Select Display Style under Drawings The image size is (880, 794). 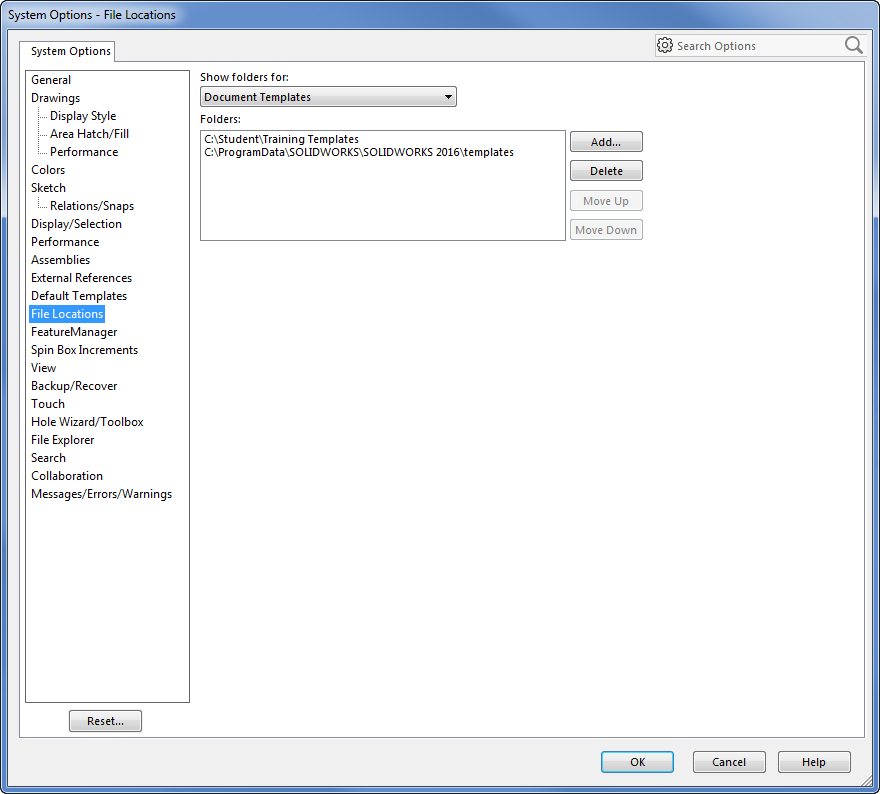(83, 116)
